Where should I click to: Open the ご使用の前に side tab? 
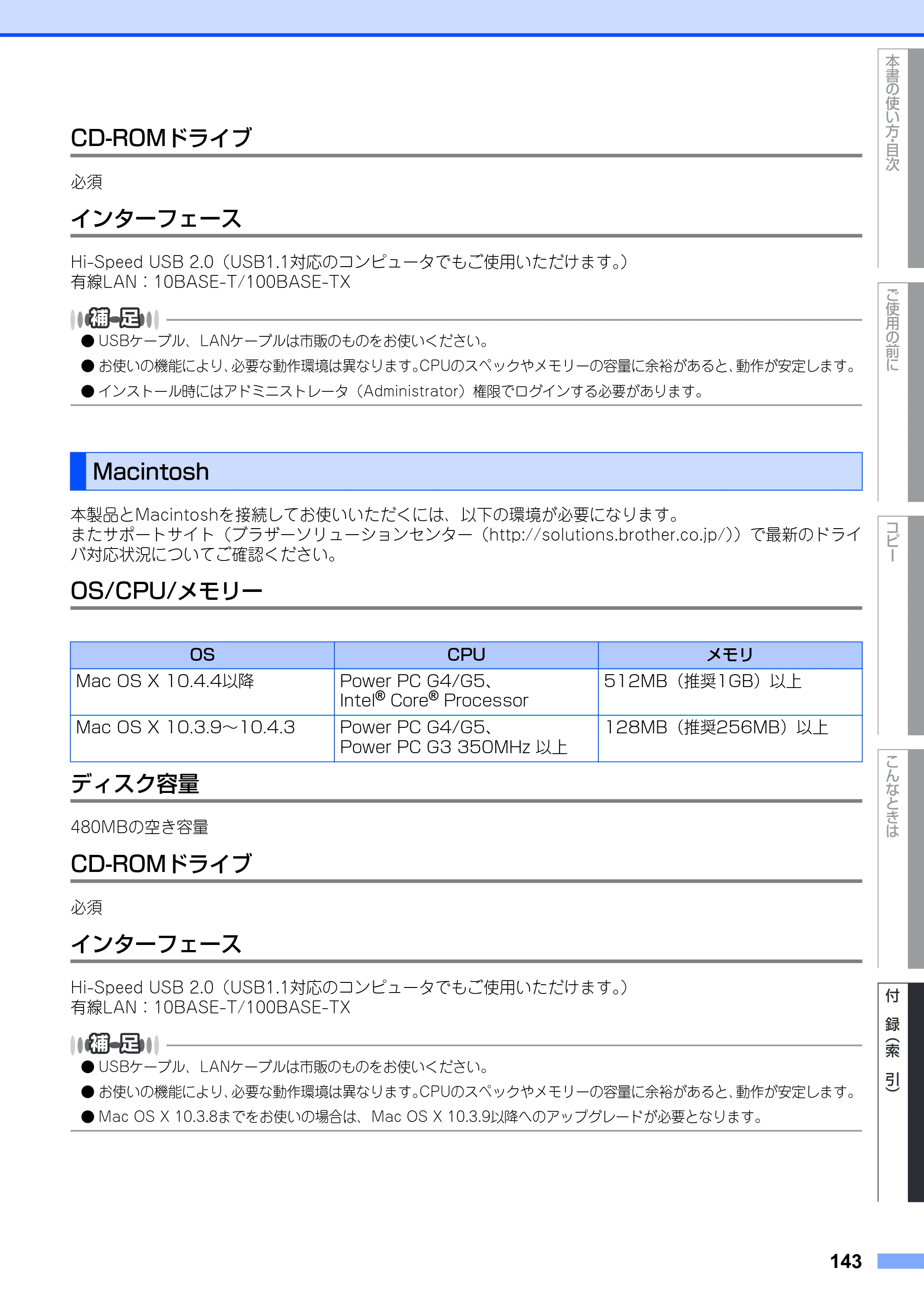[900, 391]
